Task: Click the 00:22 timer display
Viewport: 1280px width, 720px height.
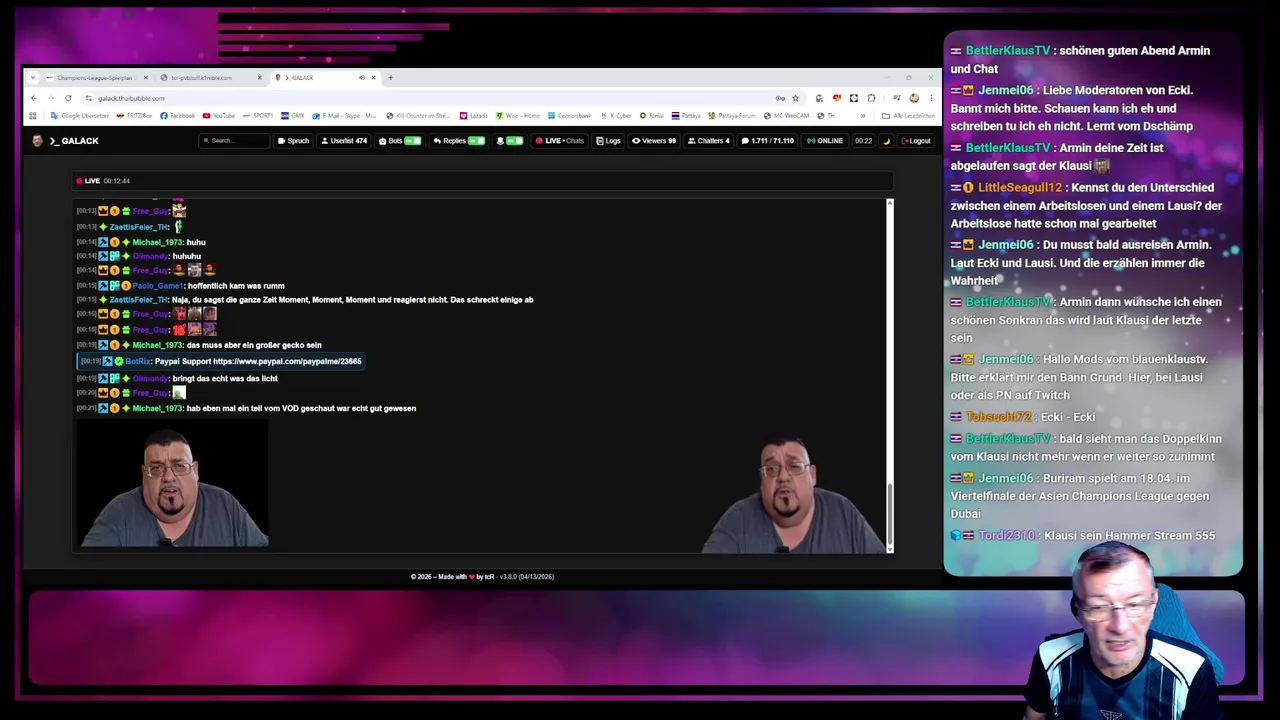Action: tap(863, 141)
